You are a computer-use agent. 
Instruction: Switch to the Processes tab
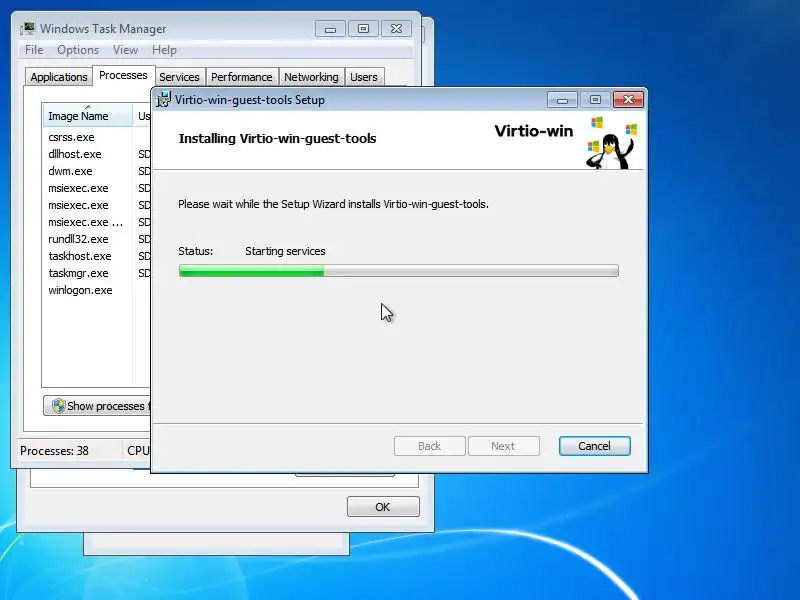[x=123, y=76]
